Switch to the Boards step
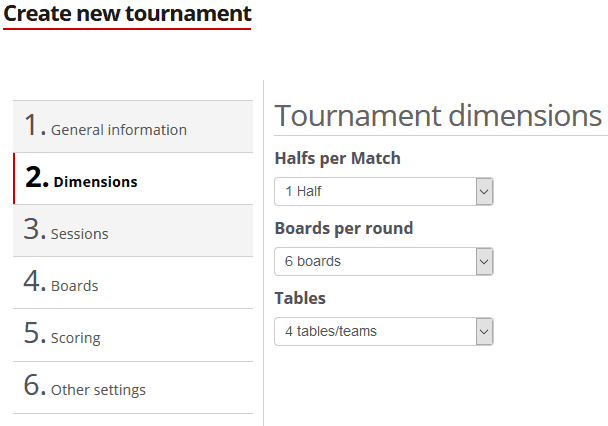 [75, 285]
